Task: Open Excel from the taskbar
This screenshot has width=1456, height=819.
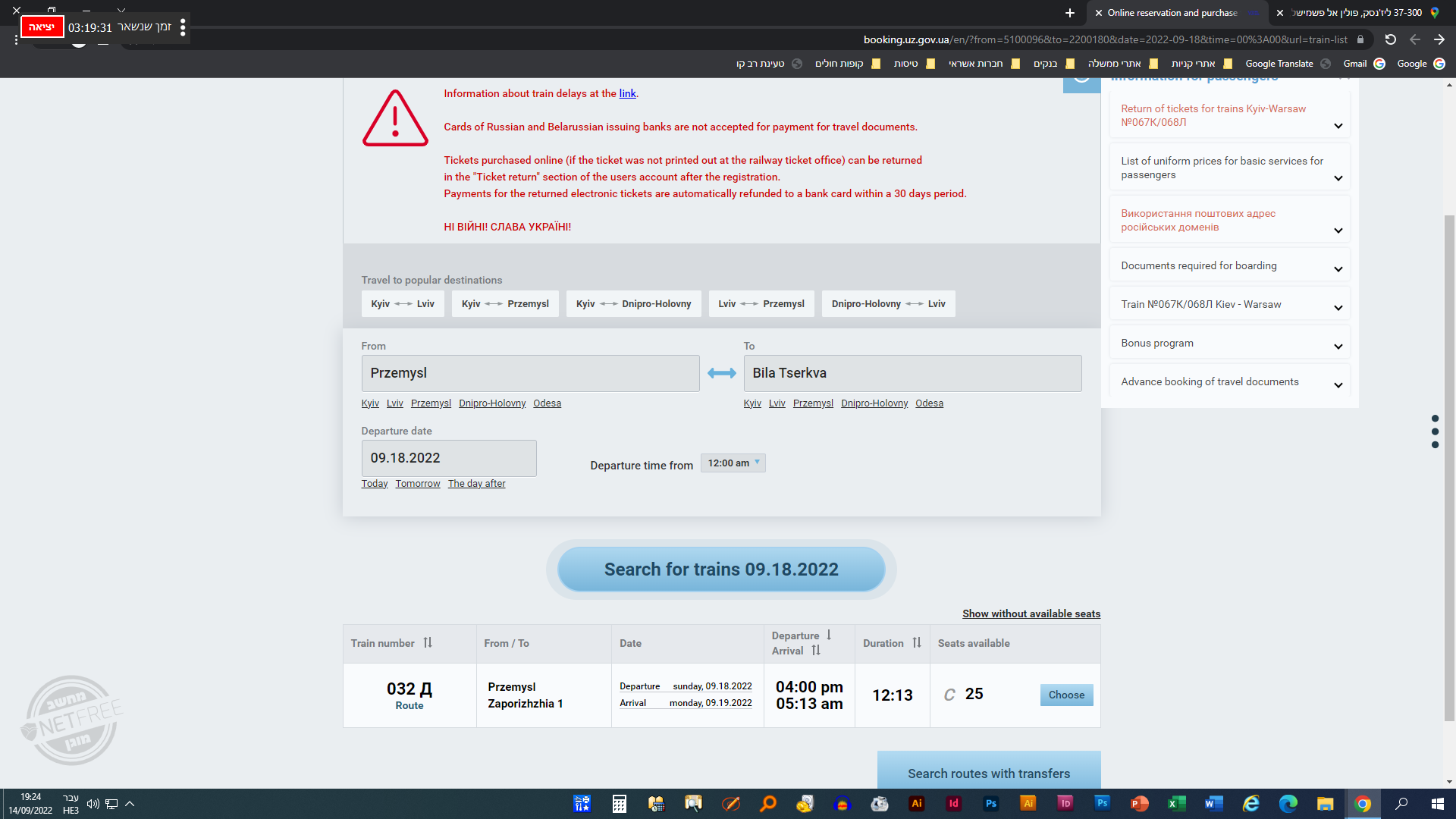Action: click(x=1176, y=804)
